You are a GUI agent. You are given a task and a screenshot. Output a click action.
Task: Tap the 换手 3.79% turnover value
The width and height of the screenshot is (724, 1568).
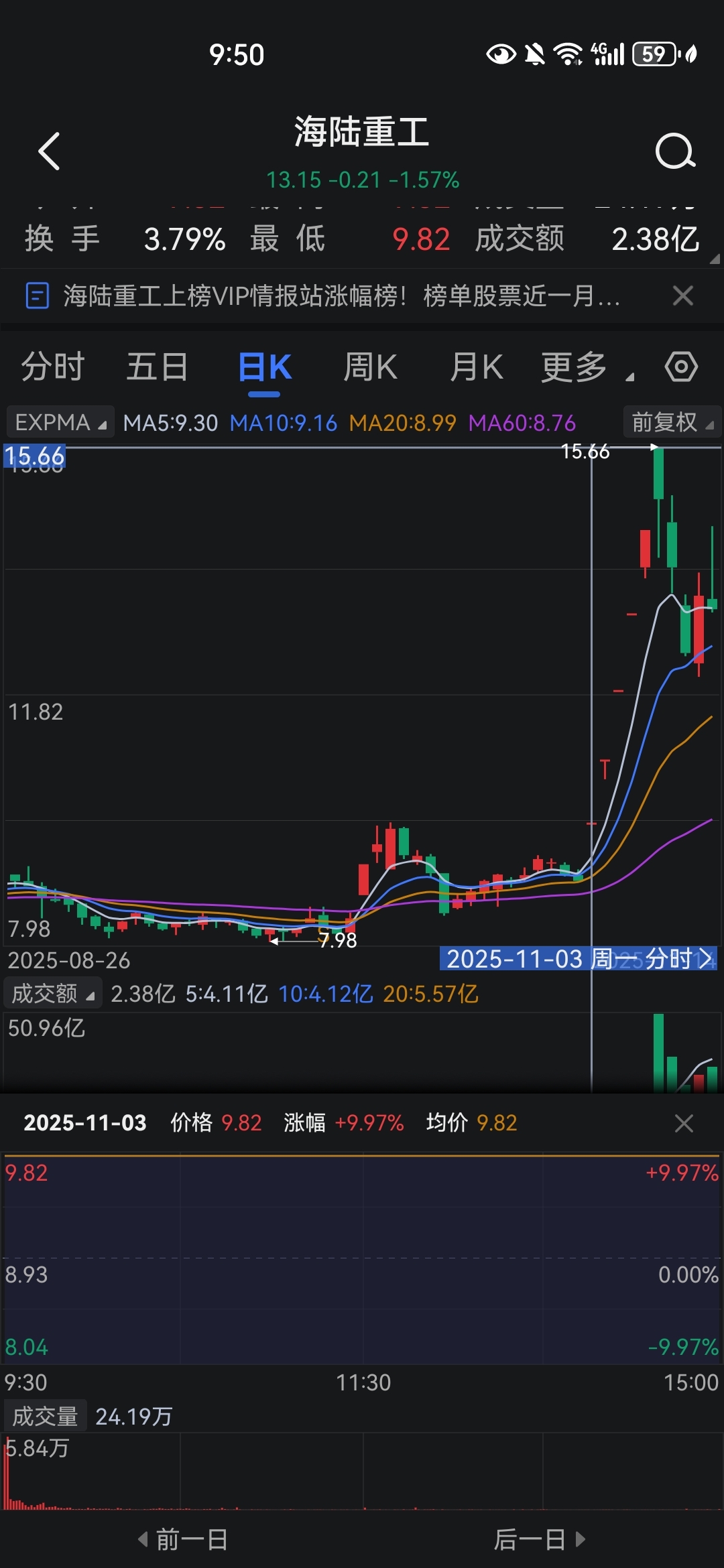tap(184, 239)
